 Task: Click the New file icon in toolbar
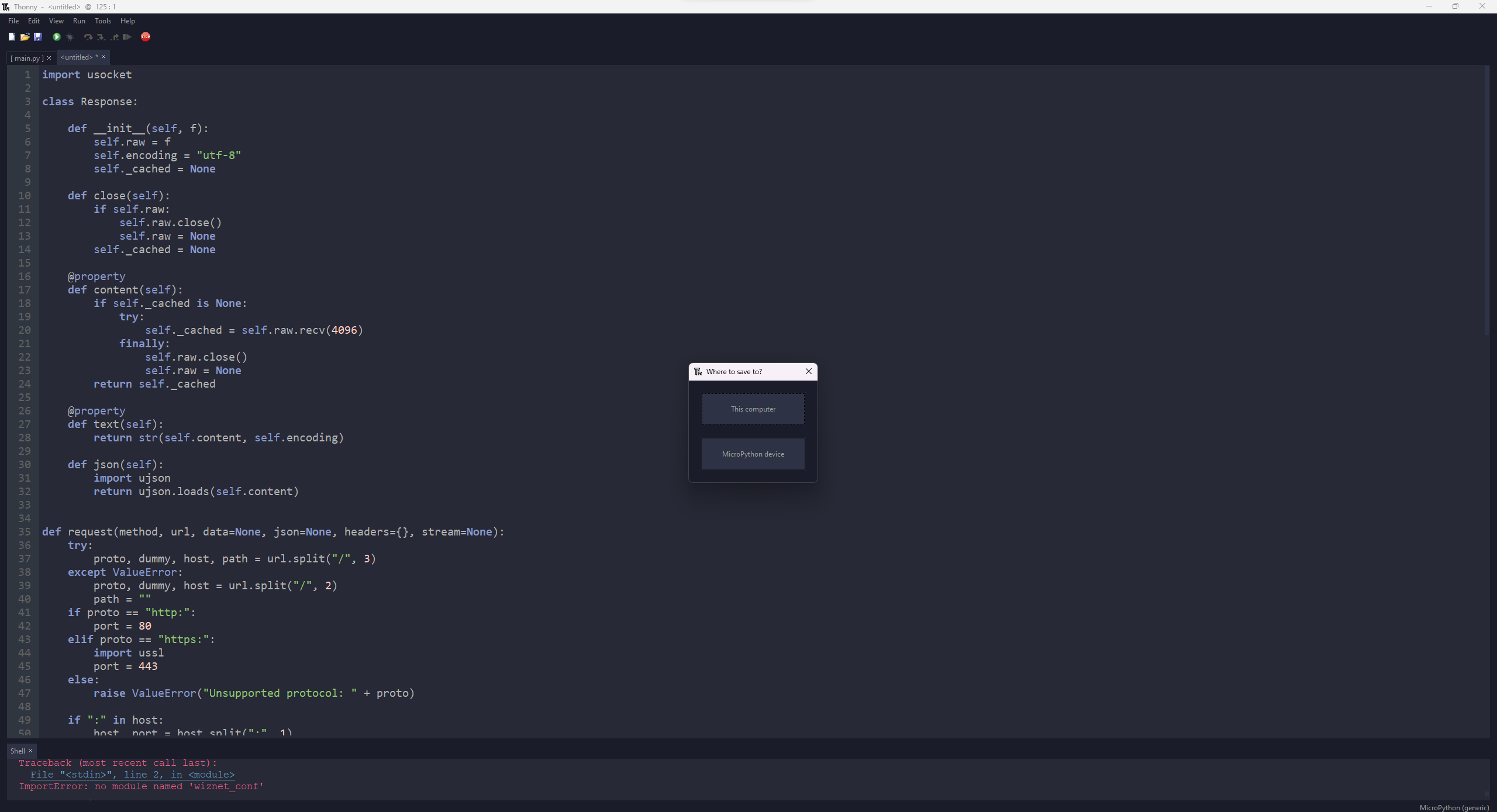click(x=11, y=37)
